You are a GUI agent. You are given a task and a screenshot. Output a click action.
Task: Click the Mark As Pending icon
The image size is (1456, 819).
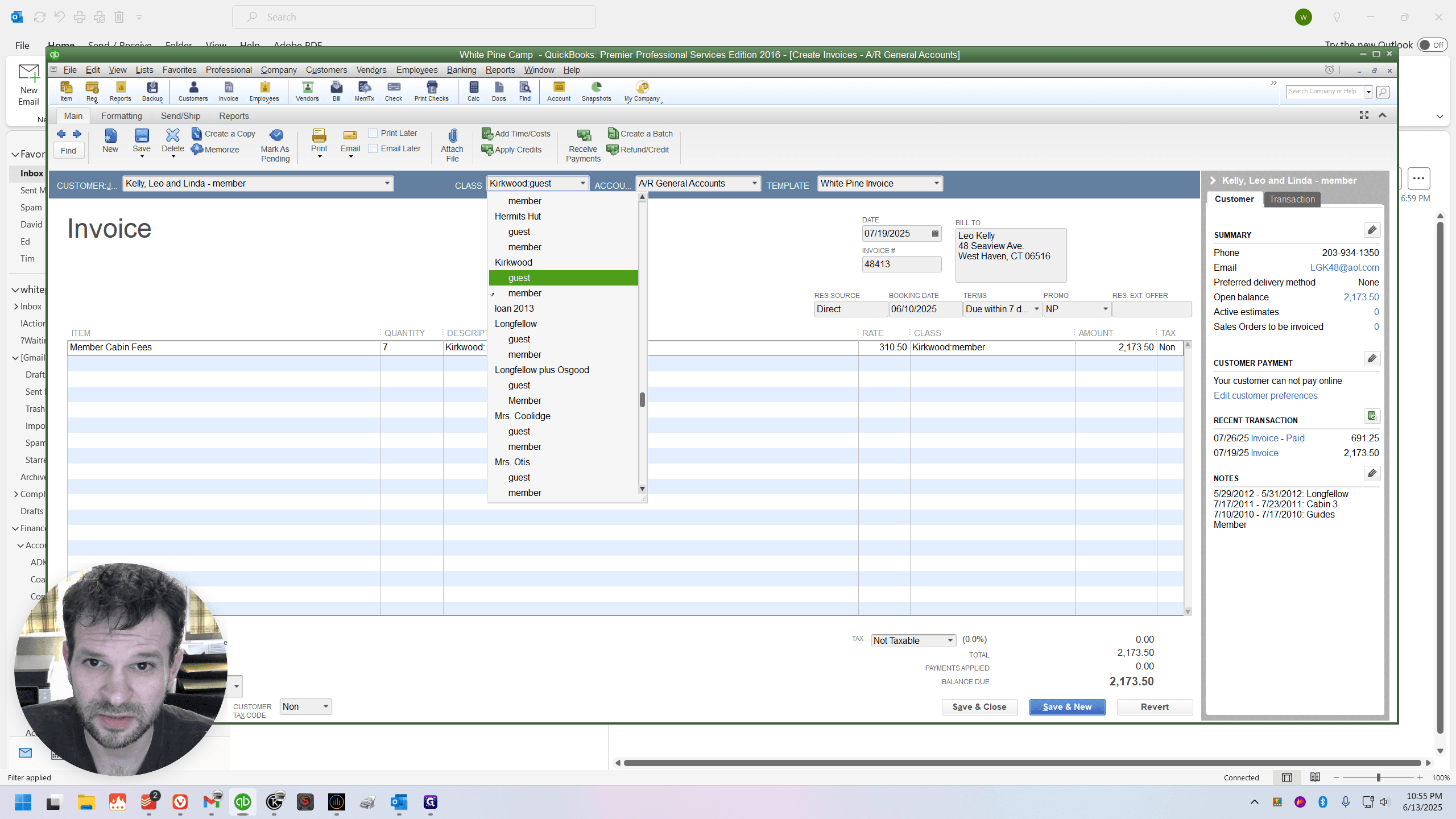(276, 135)
